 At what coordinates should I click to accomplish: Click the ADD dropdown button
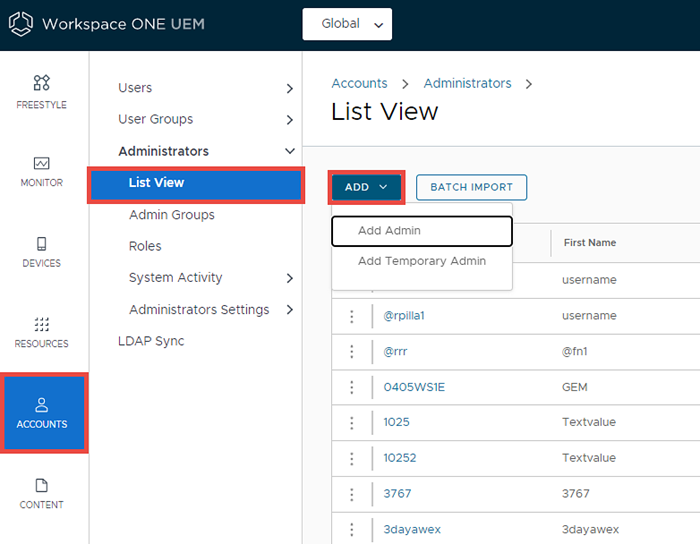pos(366,187)
